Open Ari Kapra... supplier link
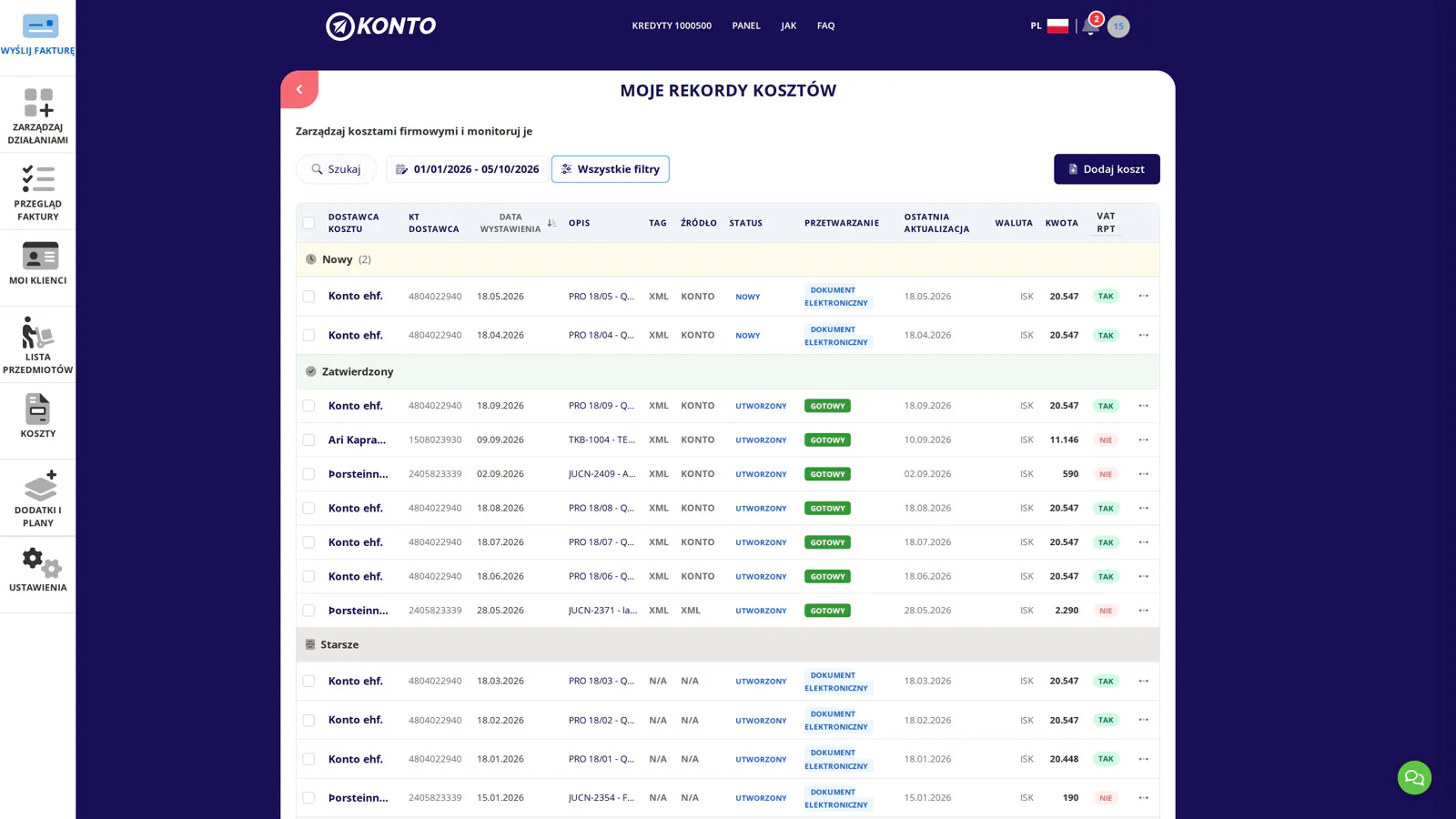 [357, 440]
